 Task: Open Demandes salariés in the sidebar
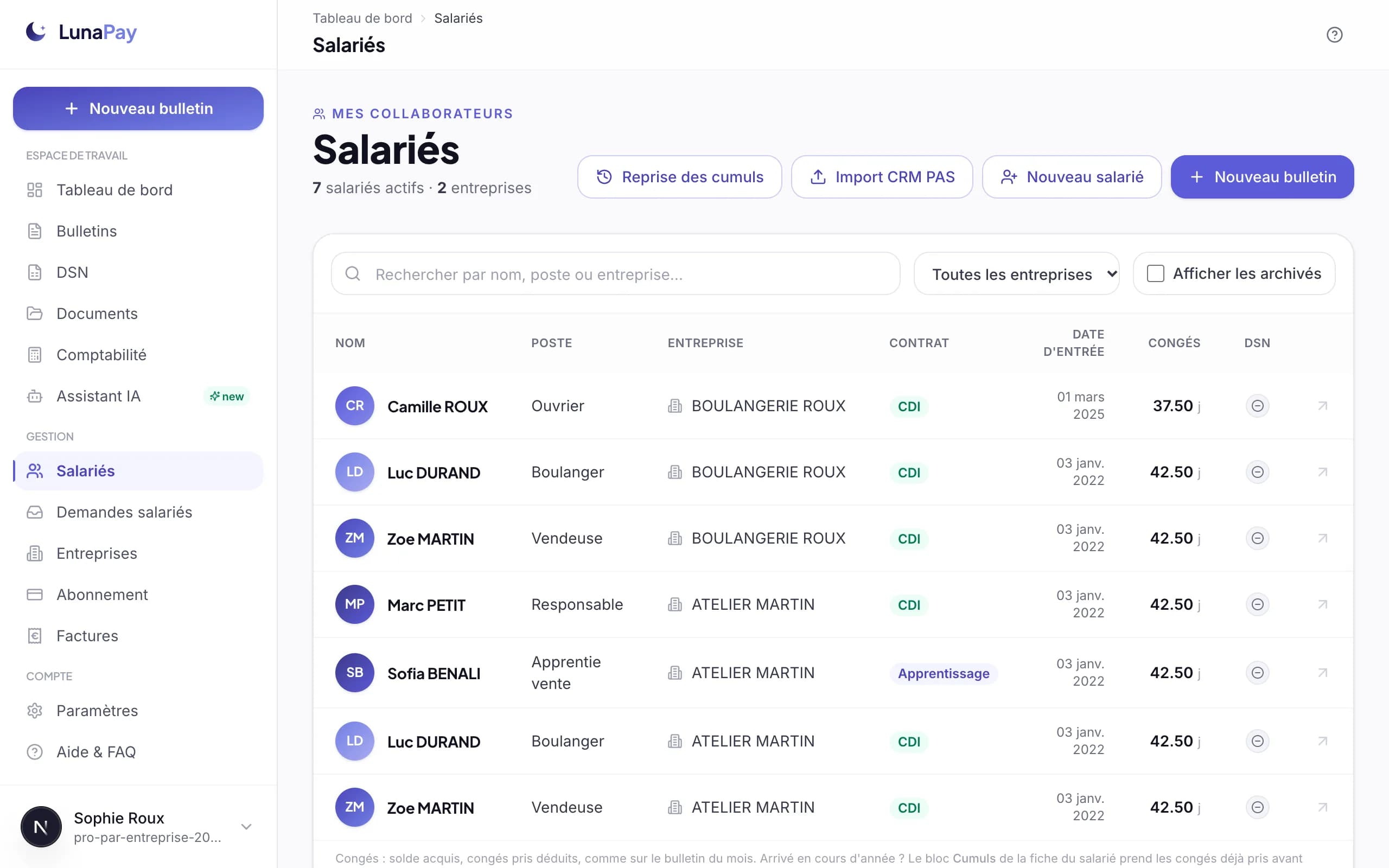(138, 513)
